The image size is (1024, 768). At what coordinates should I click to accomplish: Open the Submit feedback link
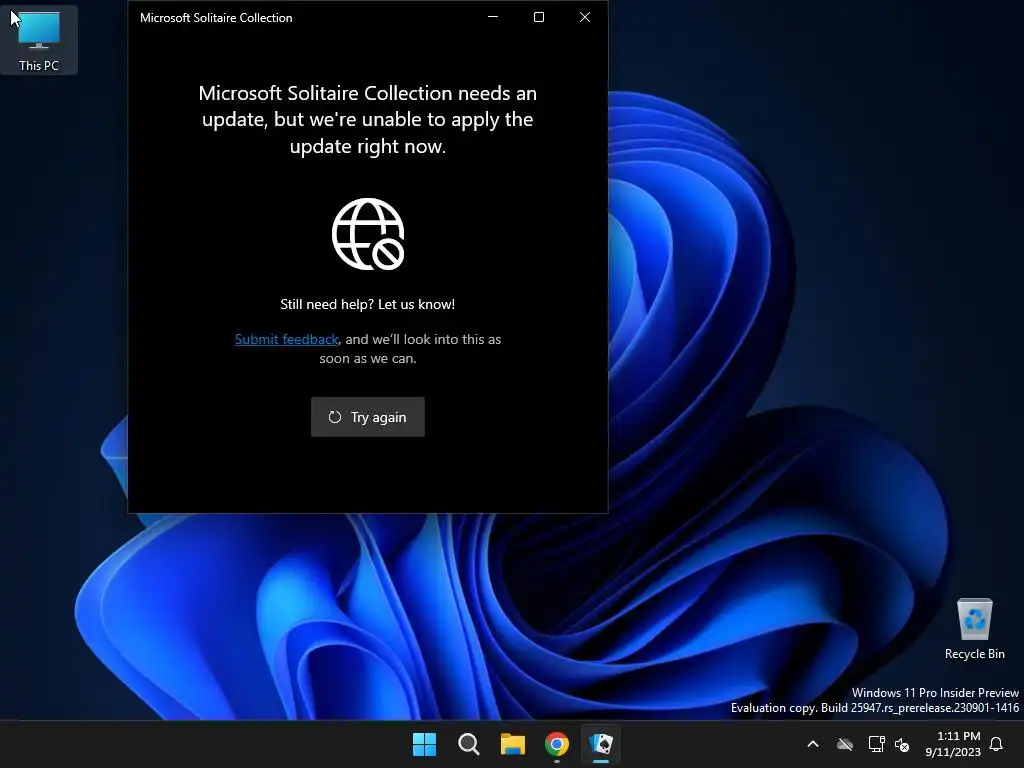tap(287, 340)
